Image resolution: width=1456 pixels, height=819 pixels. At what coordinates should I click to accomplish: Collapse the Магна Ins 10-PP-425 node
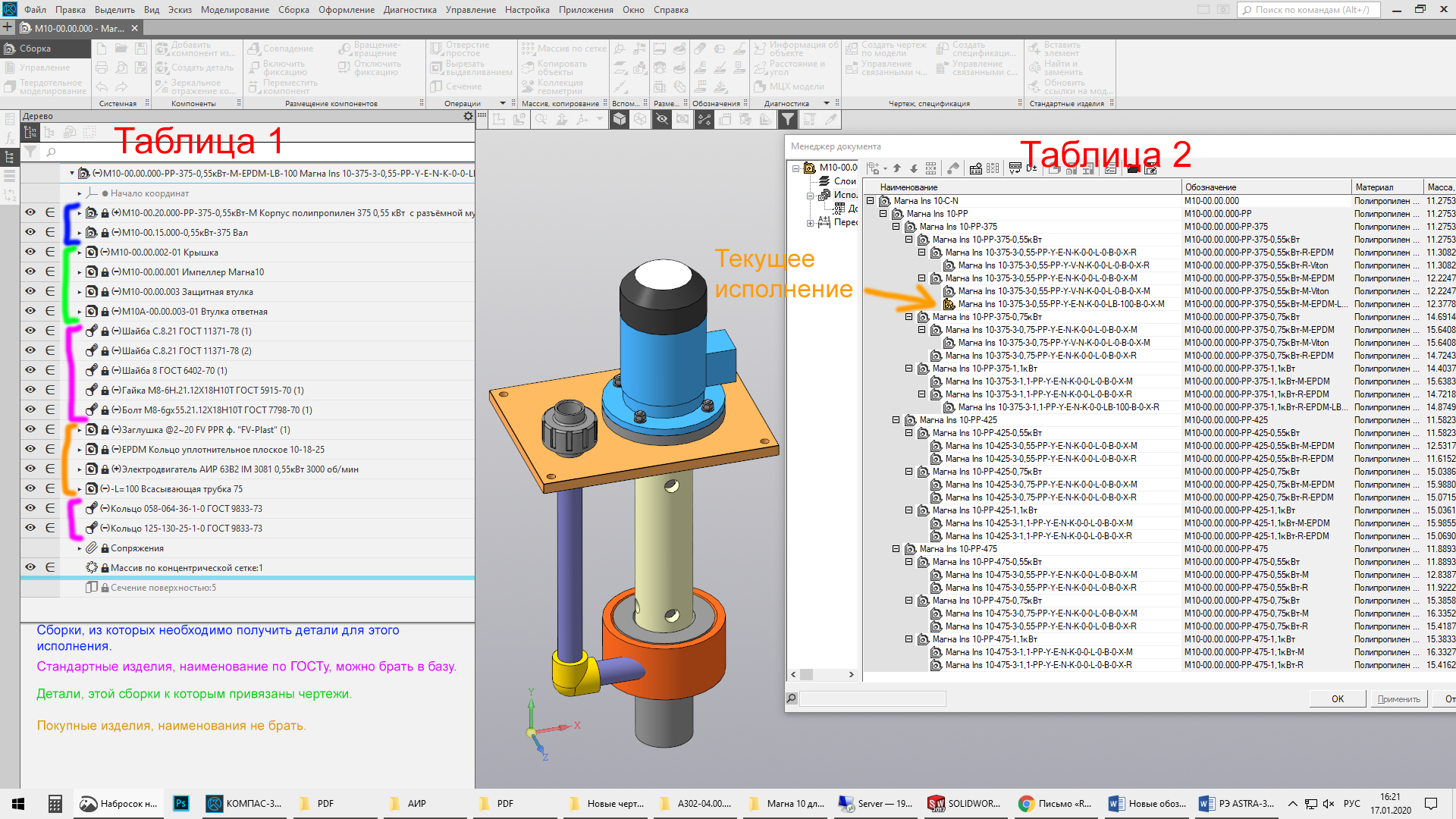(x=896, y=420)
